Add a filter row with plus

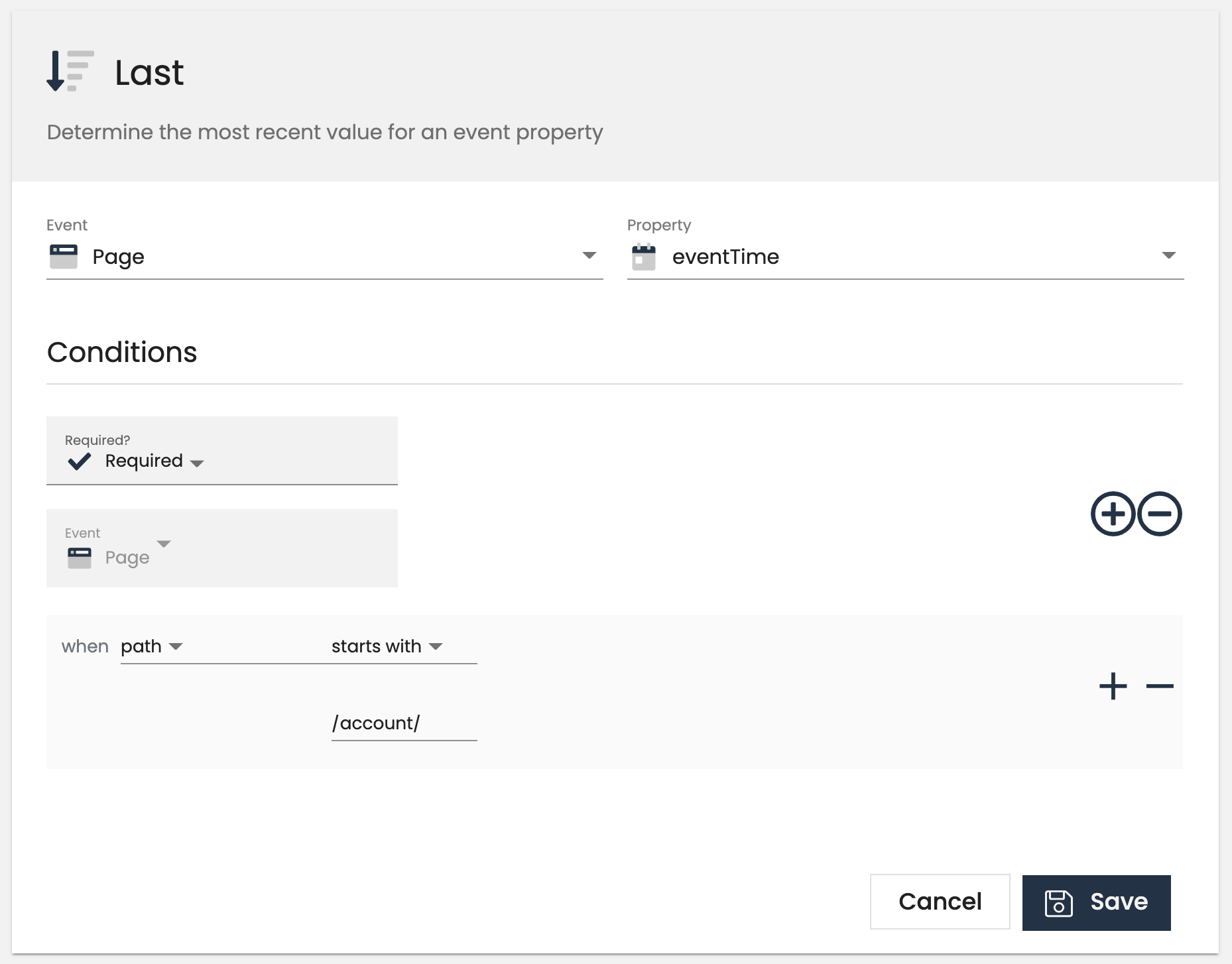1113,686
